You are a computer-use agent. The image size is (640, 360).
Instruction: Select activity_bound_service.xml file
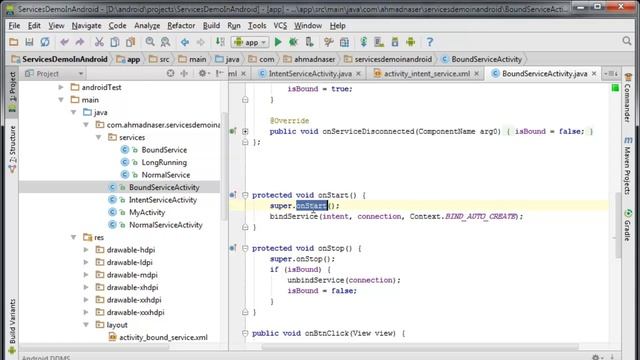pos(163,338)
